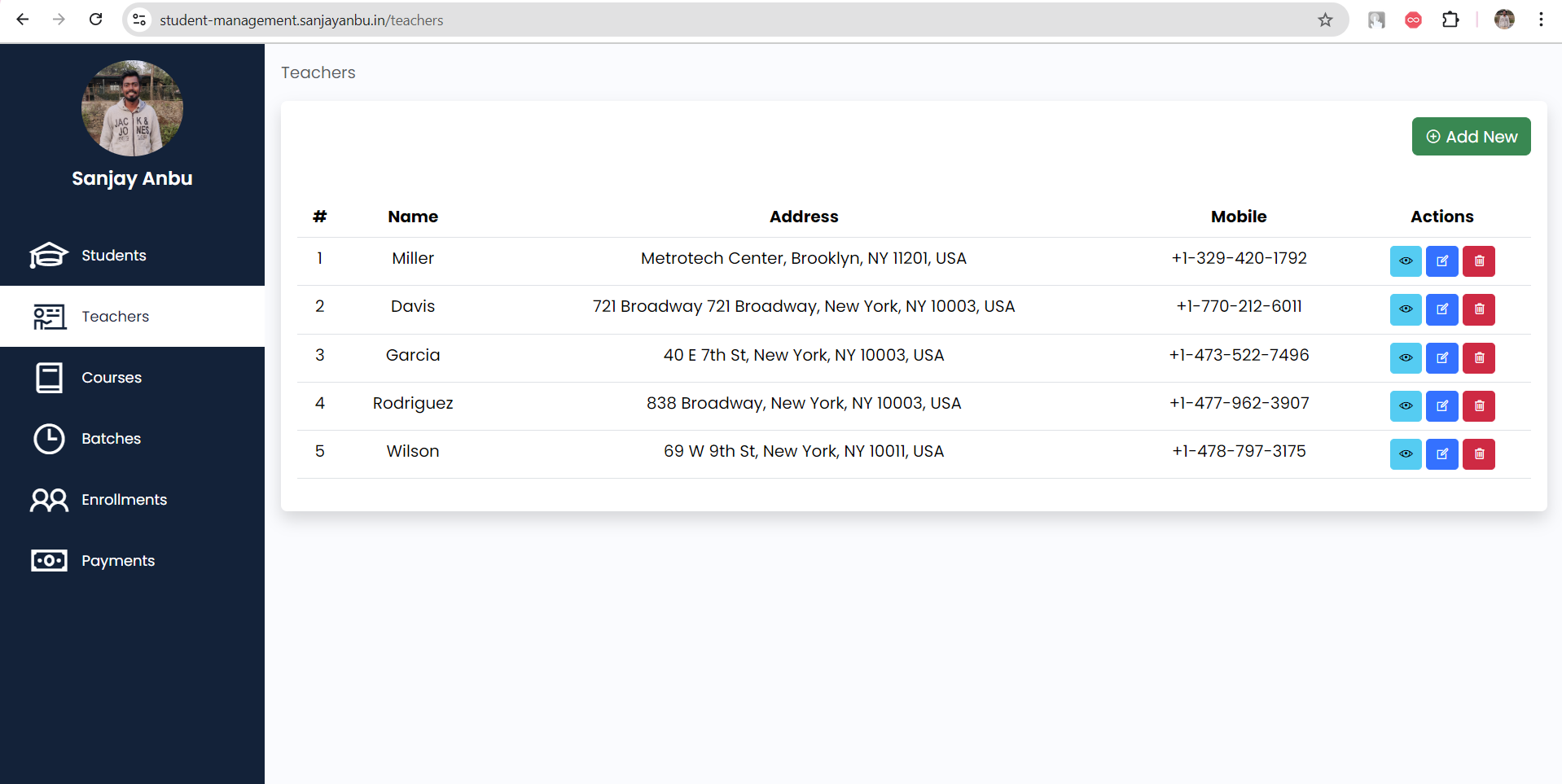
Task: Open Chrome three-dot menu
Action: [x=1541, y=20]
